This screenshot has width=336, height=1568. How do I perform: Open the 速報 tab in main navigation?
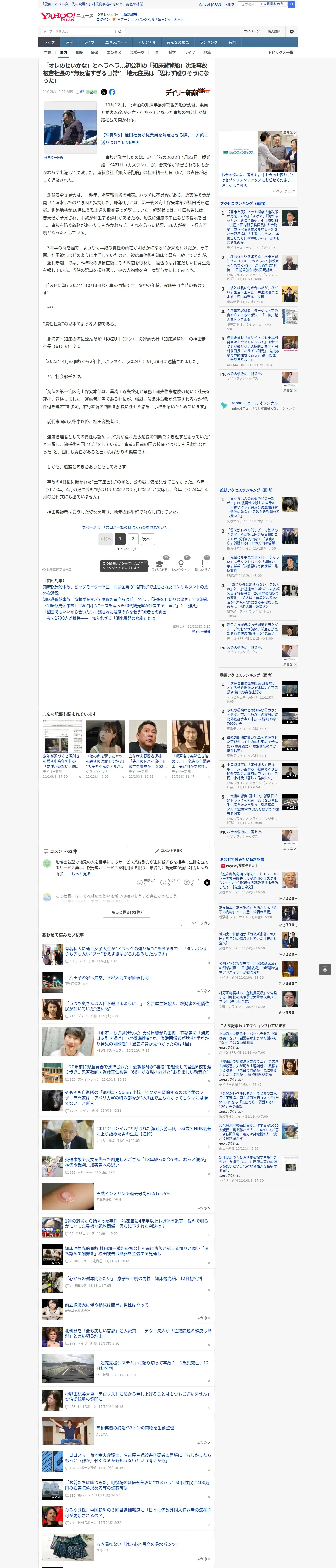pos(69,43)
